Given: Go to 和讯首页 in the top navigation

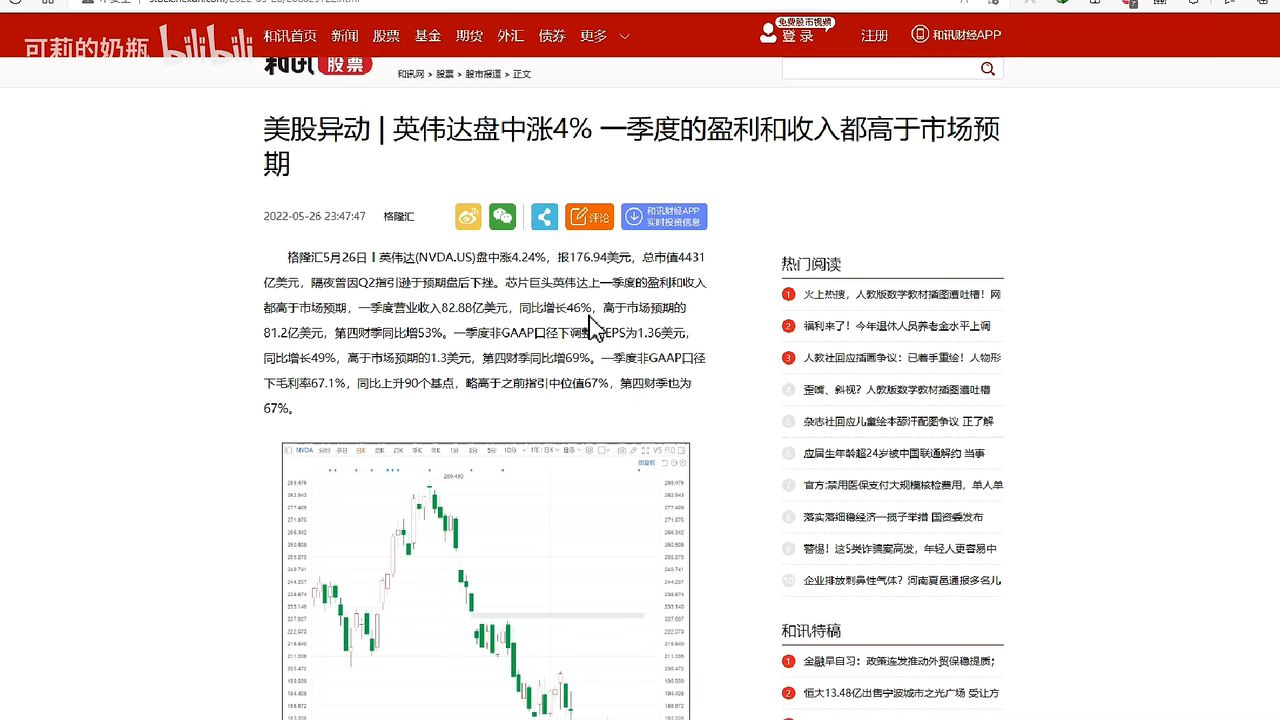Looking at the screenshot, I should (290, 36).
